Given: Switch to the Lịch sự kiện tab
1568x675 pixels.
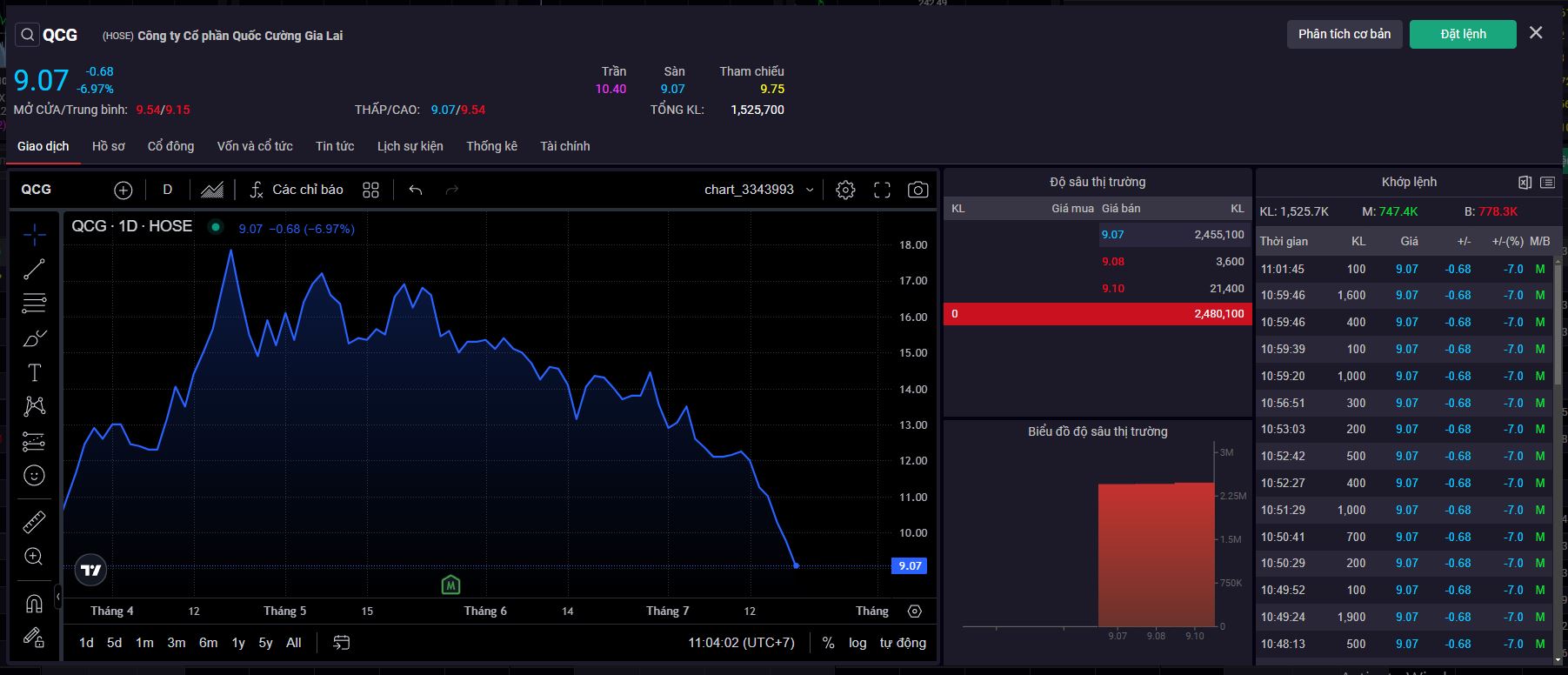Looking at the screenshot, I should (x=410, y=146).
